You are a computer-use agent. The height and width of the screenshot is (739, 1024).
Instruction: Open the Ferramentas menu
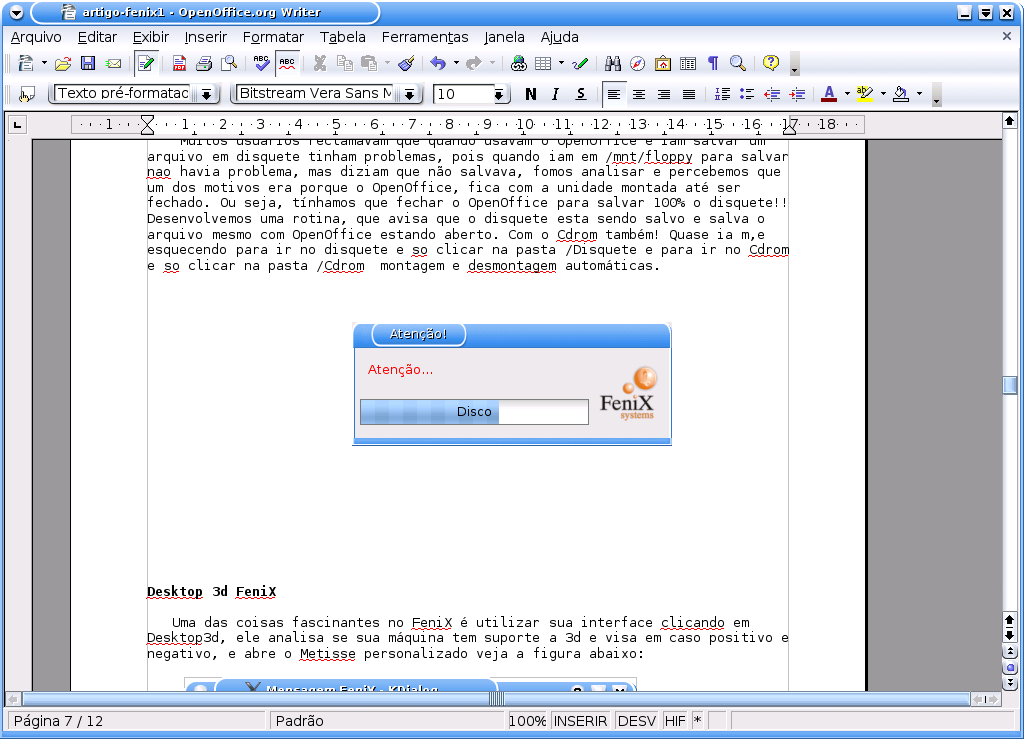pyautogui.click(x=425, y=37)
